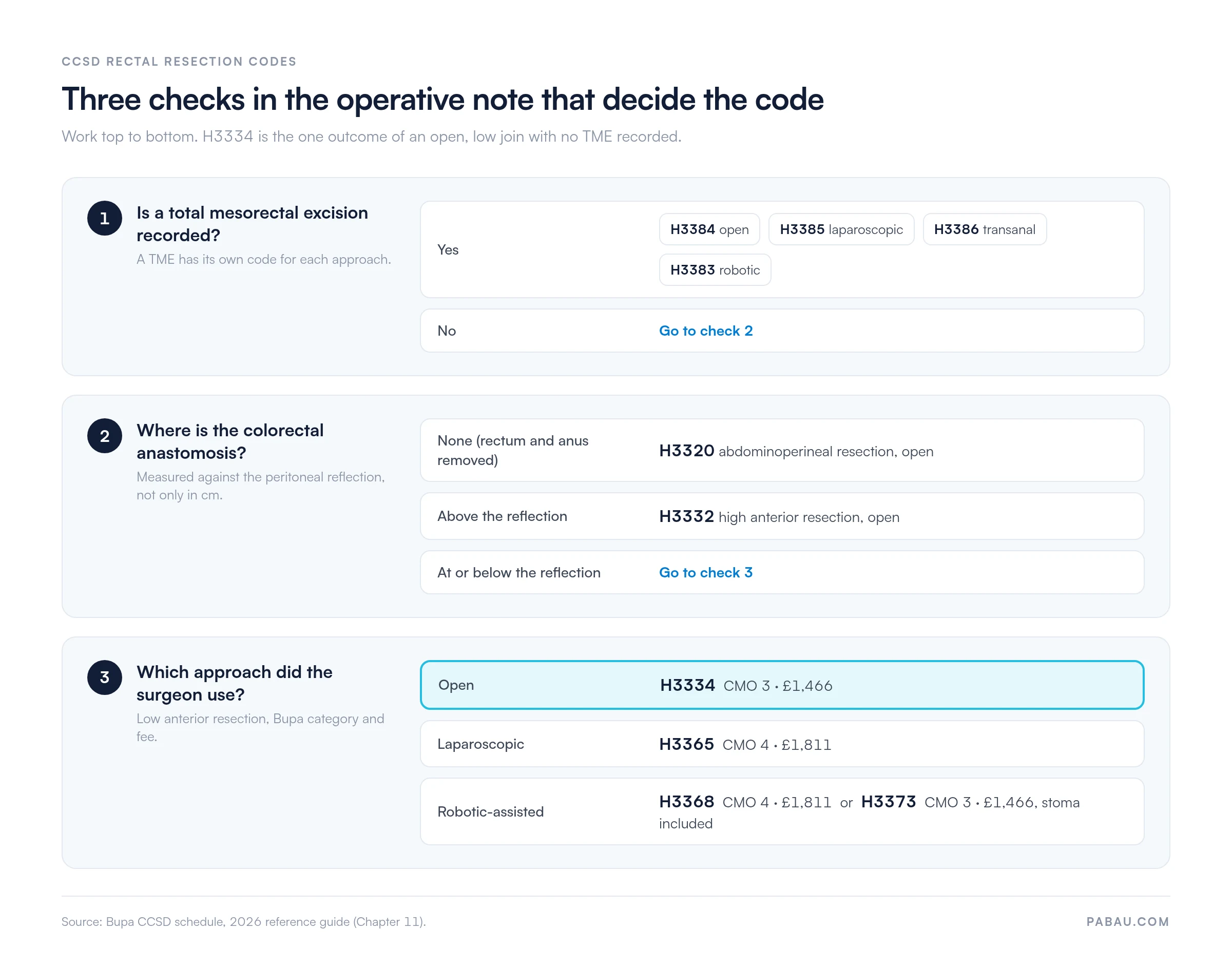This screenshot has width=1232, height=968.
Task: Click 'H3332' high anterior resection code
Action: 686,517
